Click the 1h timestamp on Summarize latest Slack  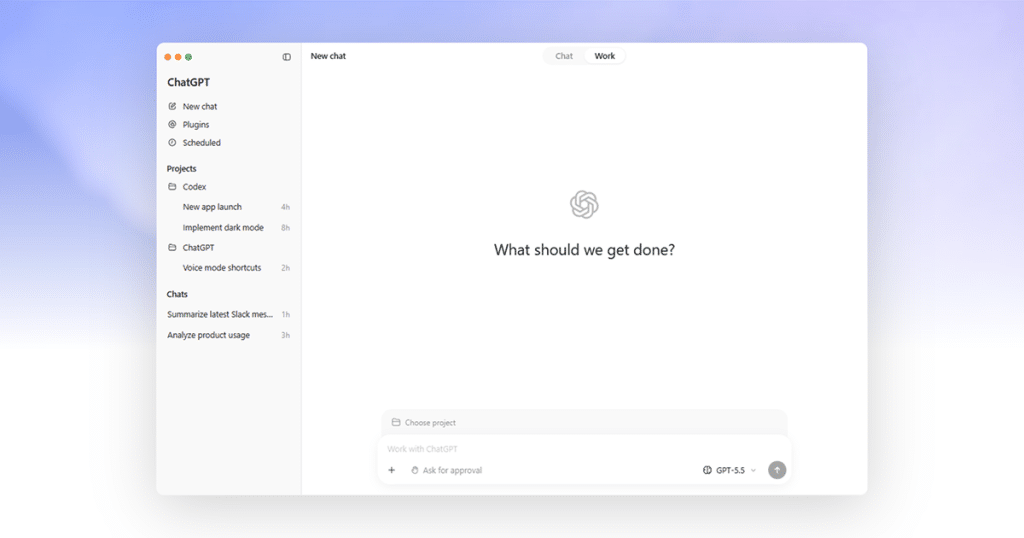[x=285, y=314]
